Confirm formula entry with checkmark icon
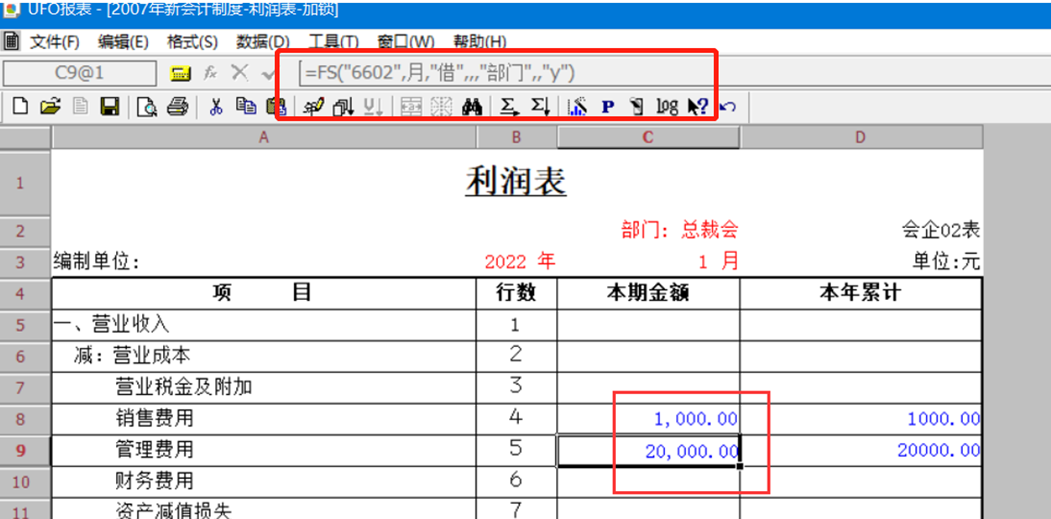The image size is (1051, 519). click(x=269, y=73)
